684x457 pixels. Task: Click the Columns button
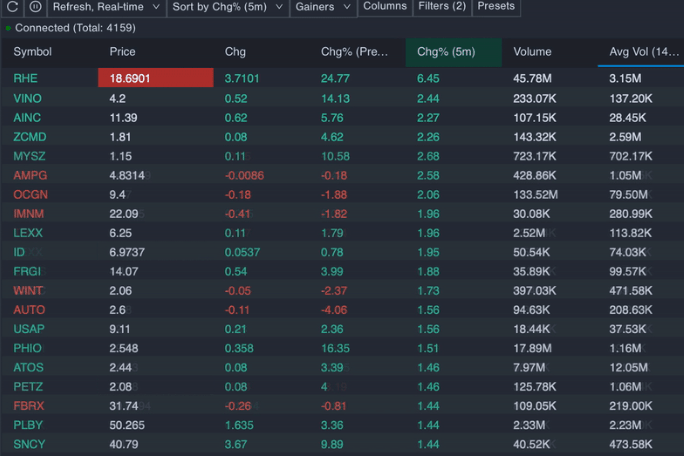click(385, 7)
